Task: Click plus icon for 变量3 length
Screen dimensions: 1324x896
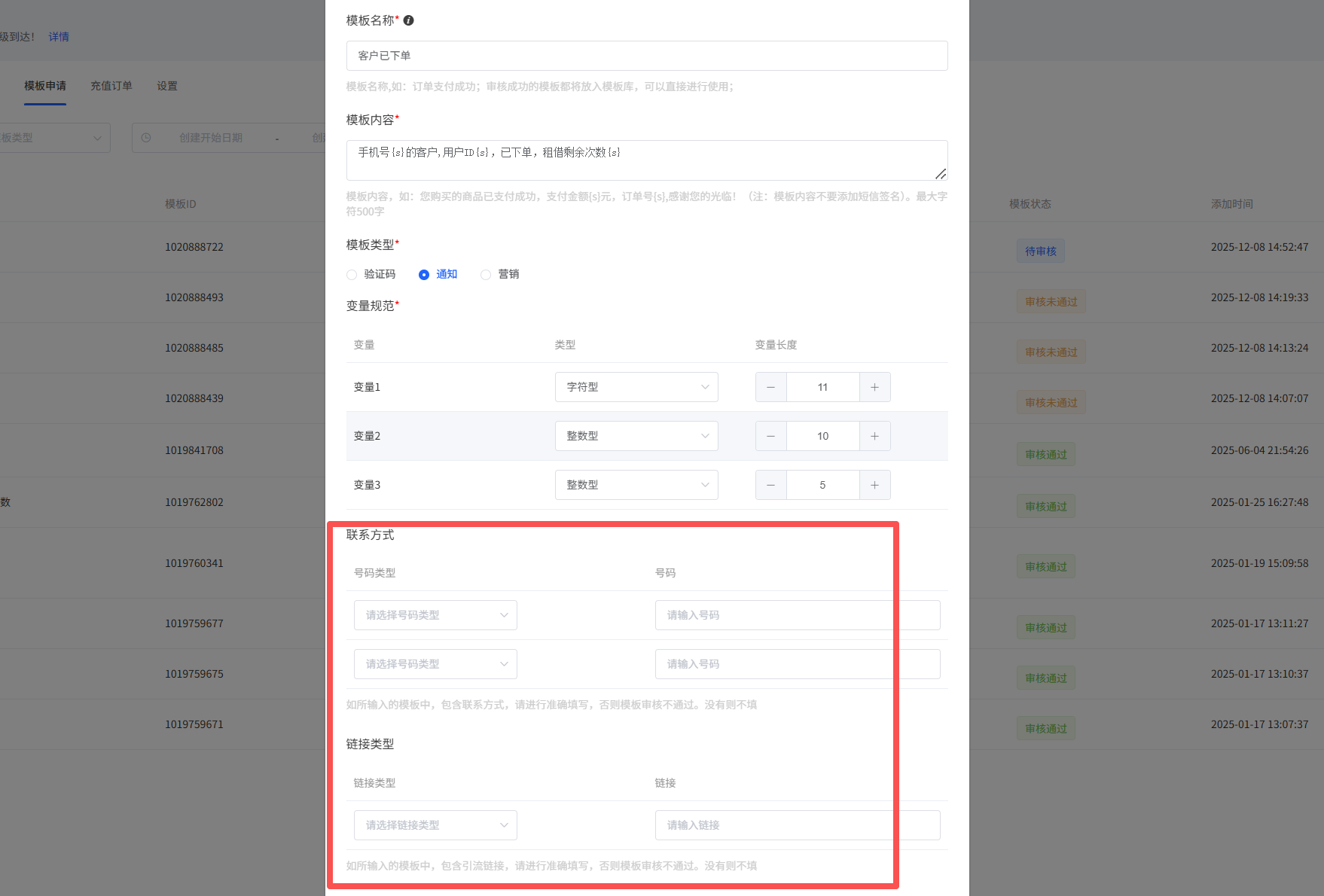Action: click(874, 485)
